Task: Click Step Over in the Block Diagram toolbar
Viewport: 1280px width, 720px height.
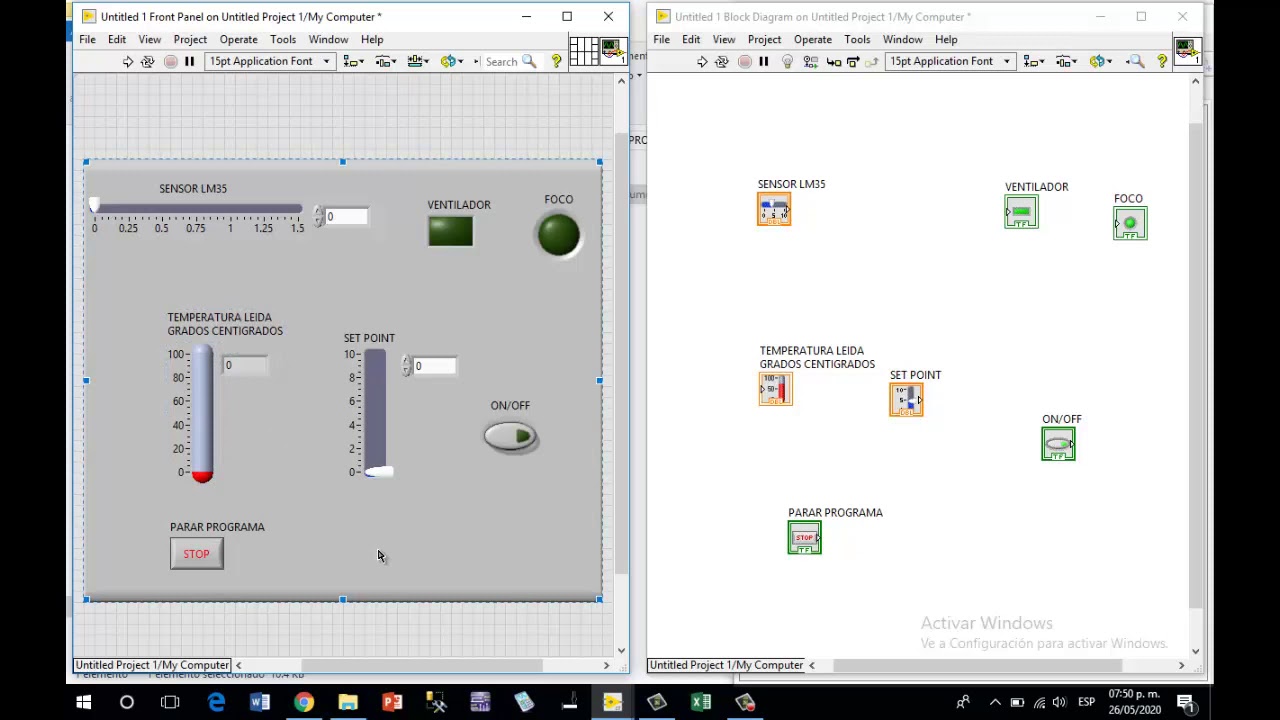Action: 853,62
